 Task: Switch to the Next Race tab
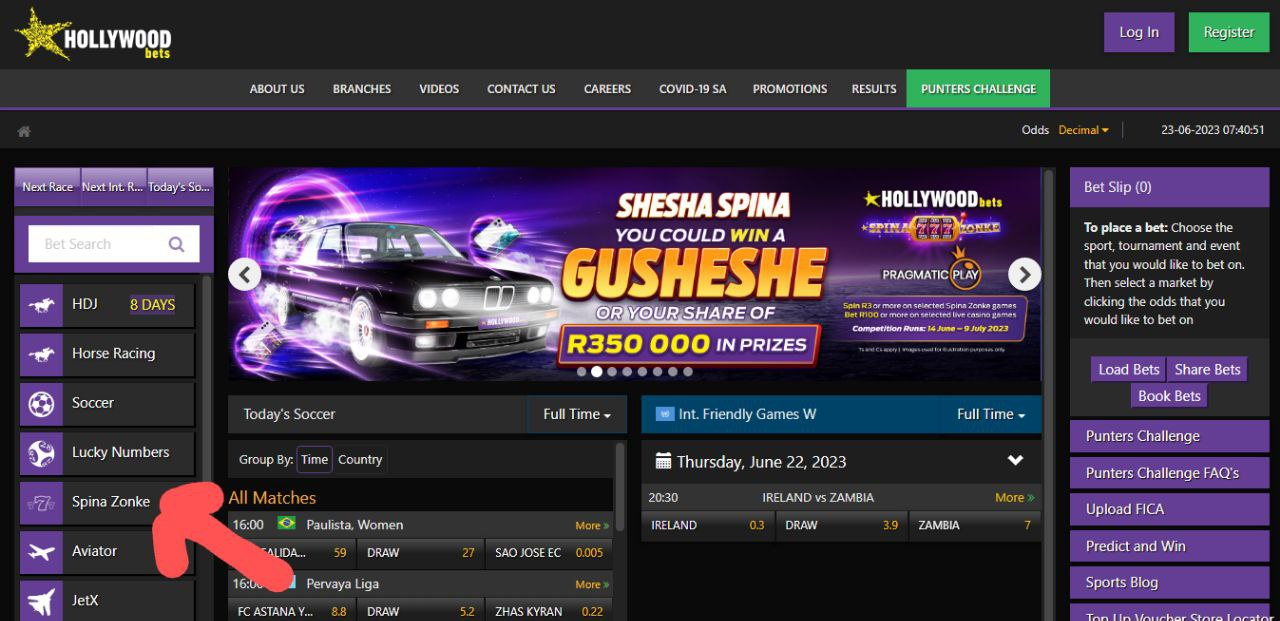pyautogui.click(x=47, y=187)
